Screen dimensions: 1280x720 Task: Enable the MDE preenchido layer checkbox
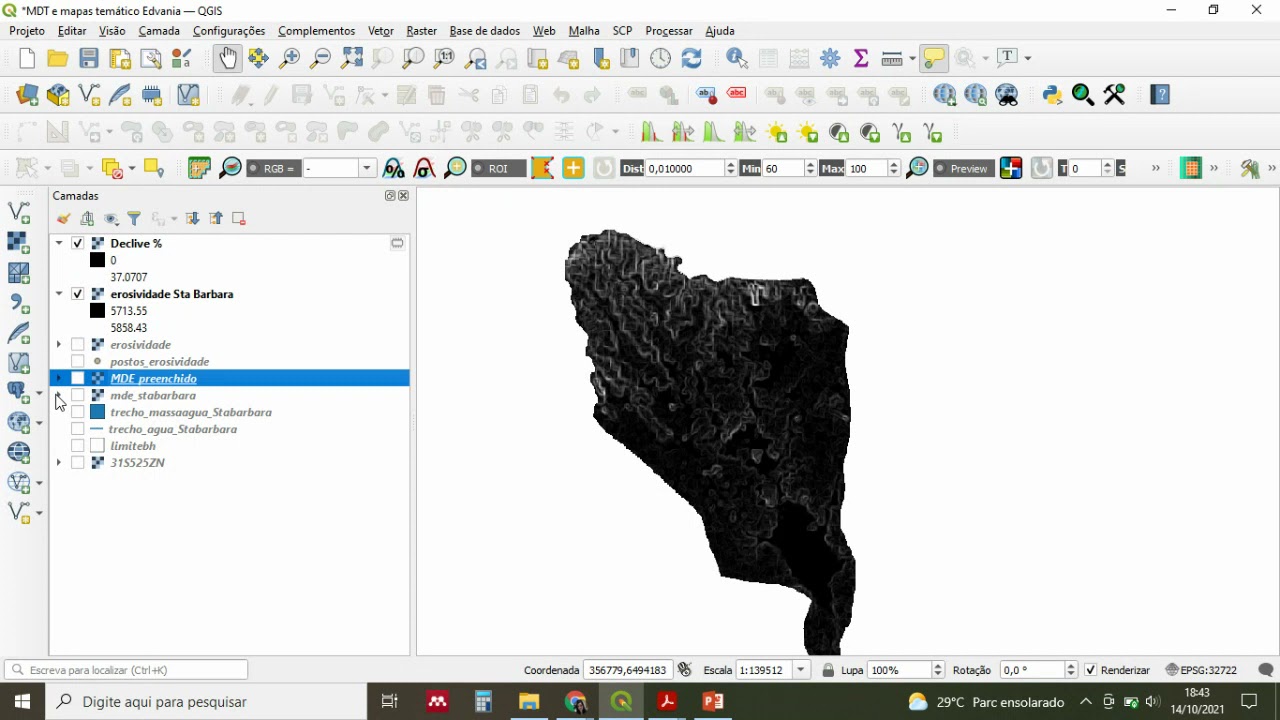click(78, 379)
